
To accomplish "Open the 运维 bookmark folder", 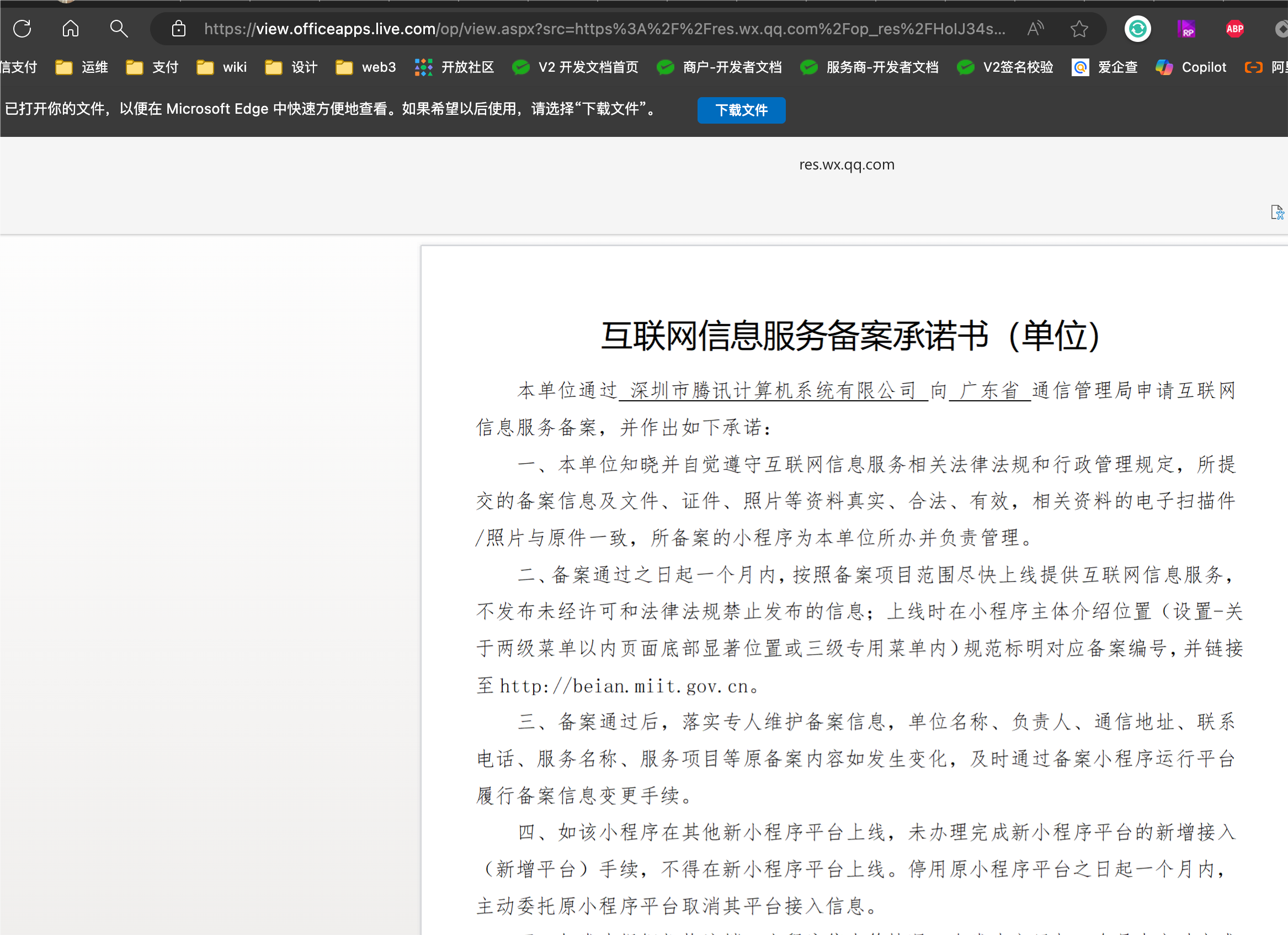I will click(x=82, y=67).
